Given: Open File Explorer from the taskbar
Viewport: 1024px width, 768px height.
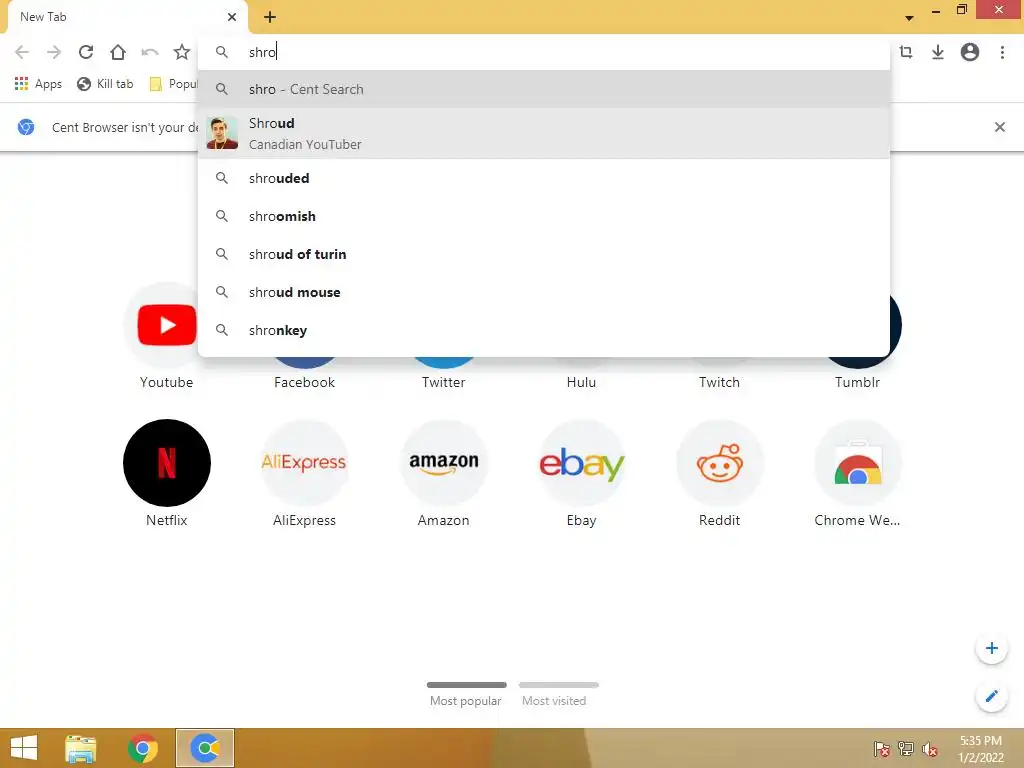Looking at the screenshot, I should tap(80, 748).
